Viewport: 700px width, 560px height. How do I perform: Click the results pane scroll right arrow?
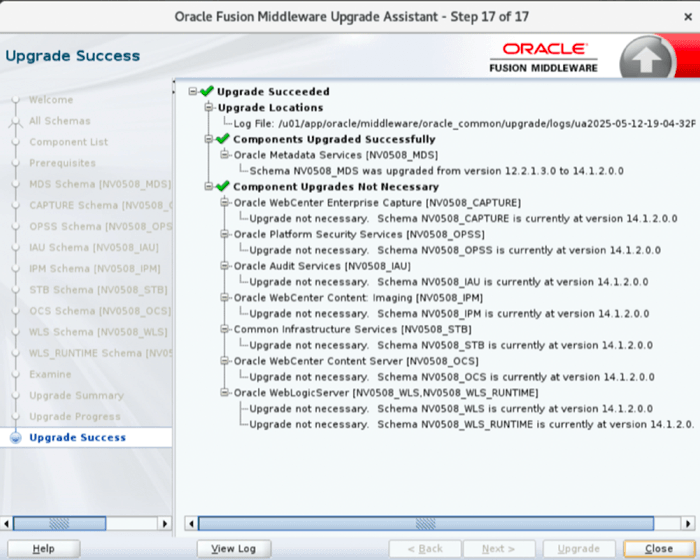(x=688, y=523)
